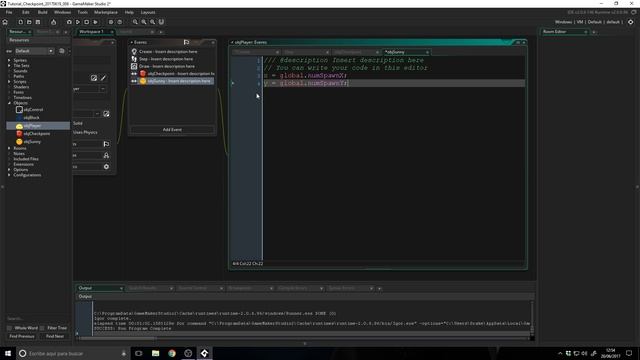Select the Step event row
This screenshot has height=360, width=640.
tap(173, 59)
